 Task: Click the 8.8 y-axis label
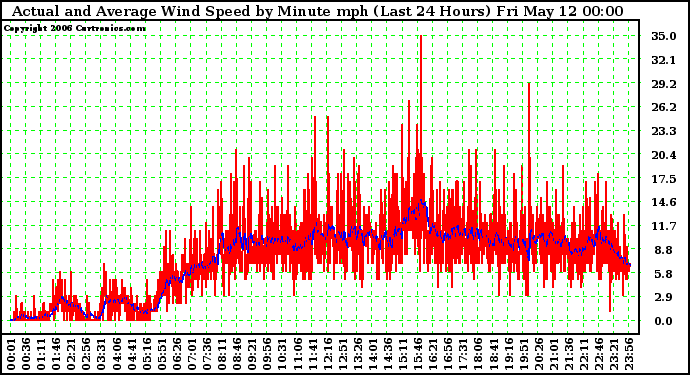pos(664,250)
